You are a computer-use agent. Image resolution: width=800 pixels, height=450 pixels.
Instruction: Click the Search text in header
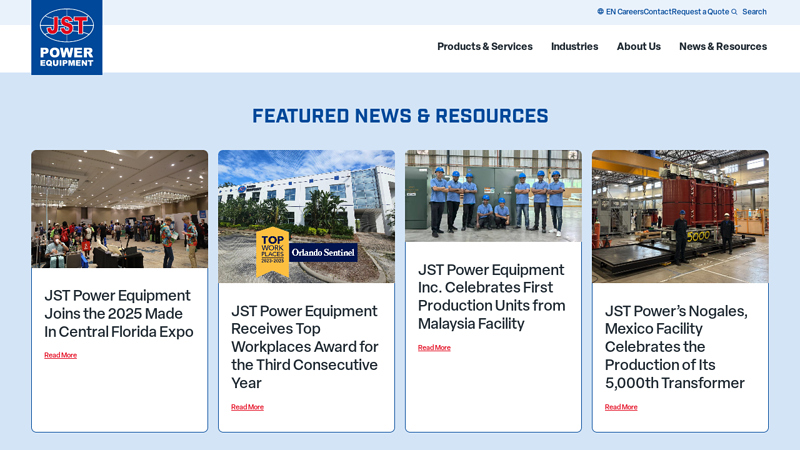pos(754,12)
